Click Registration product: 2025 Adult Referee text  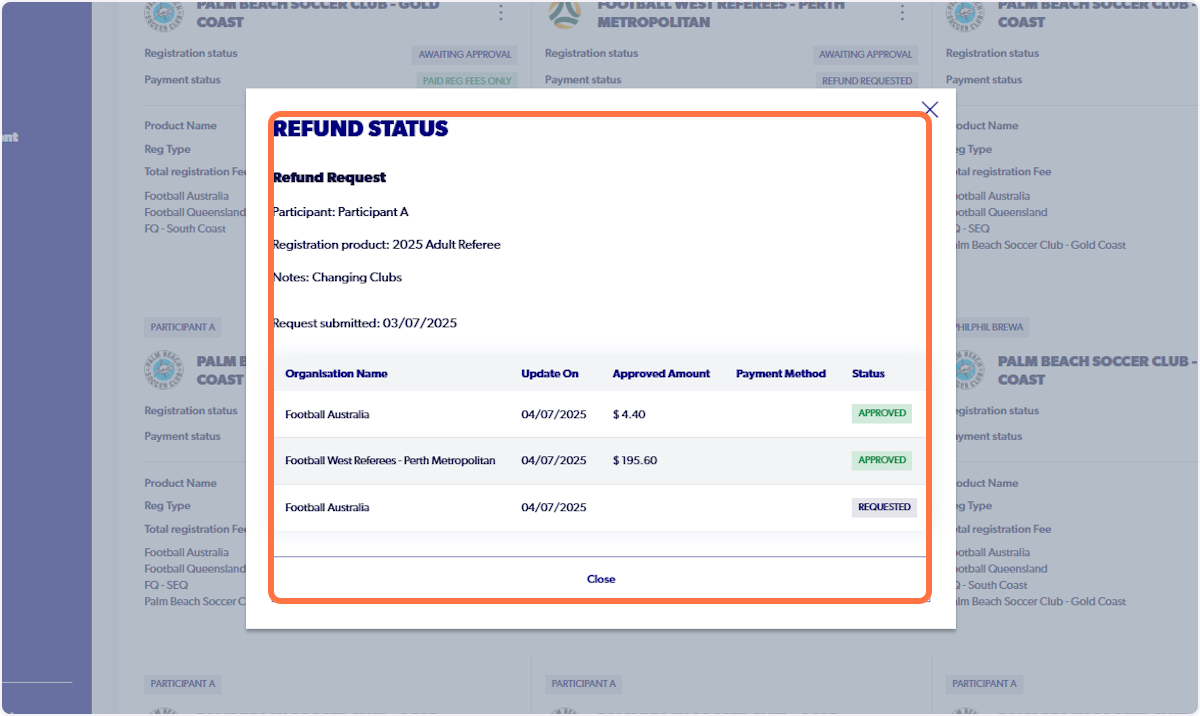[x=387, y=245]
